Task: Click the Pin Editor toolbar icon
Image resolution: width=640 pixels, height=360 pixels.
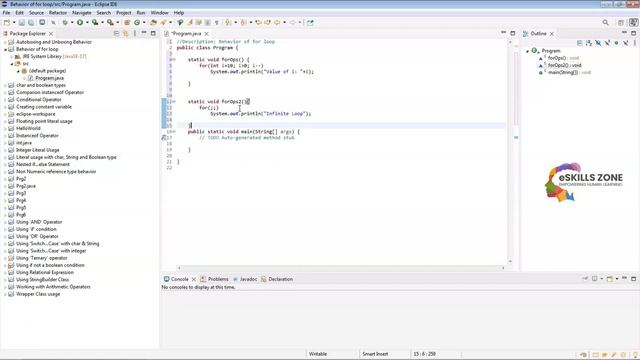Action: pos(310,23)
